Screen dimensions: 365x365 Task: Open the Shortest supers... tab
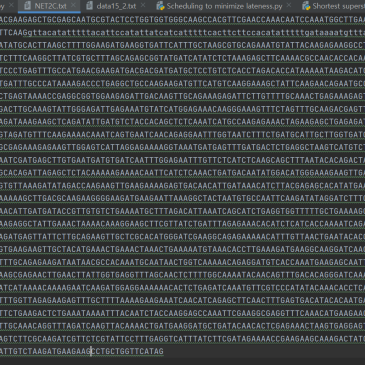pyautogui.click(x=338, y=6)
